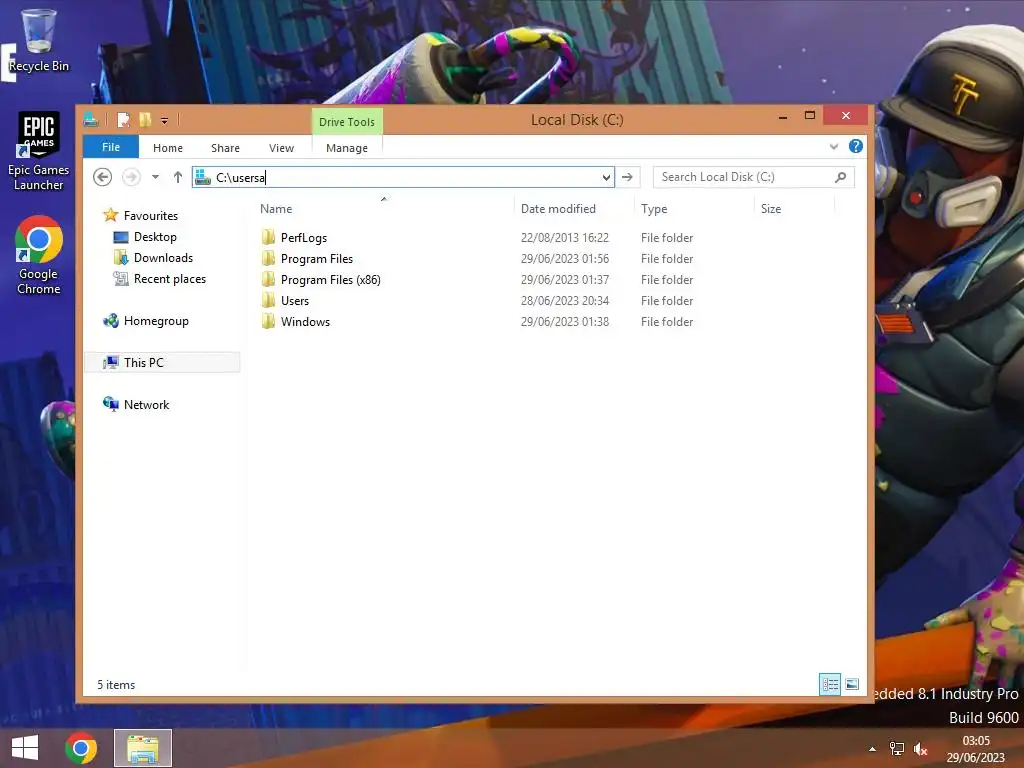Click the New Folder quick access icon
This screenshot has width=1024, height=768.
(145, 120)
